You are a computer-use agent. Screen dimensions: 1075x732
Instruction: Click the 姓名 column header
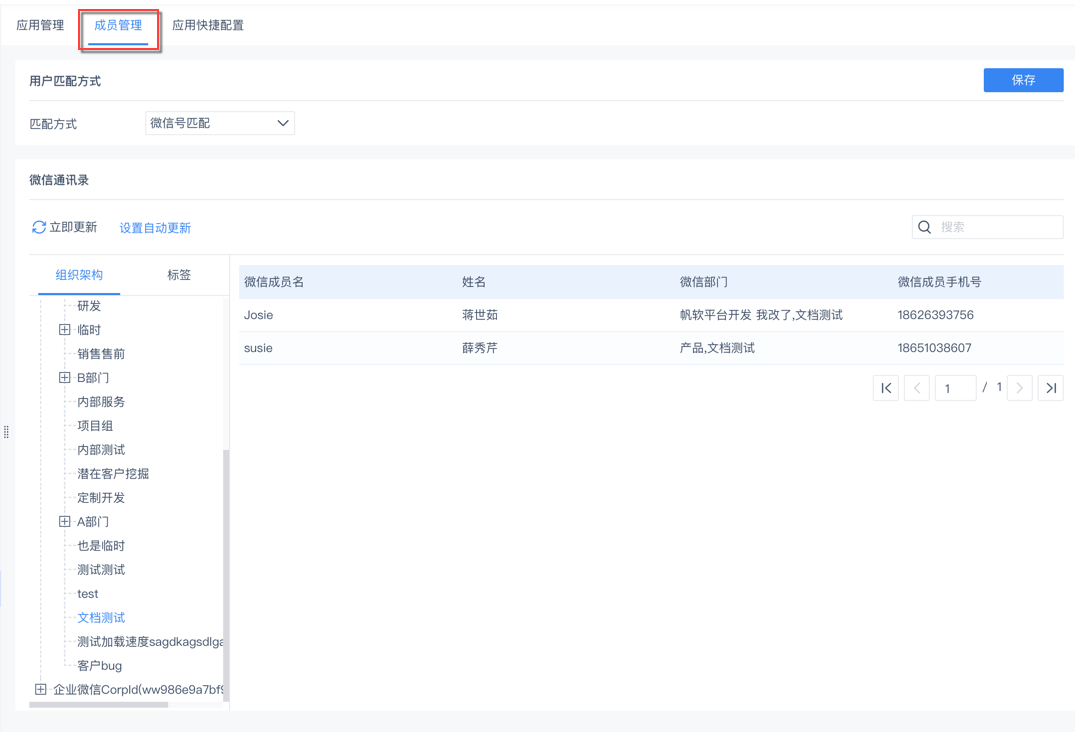click(x=474, y=282)
